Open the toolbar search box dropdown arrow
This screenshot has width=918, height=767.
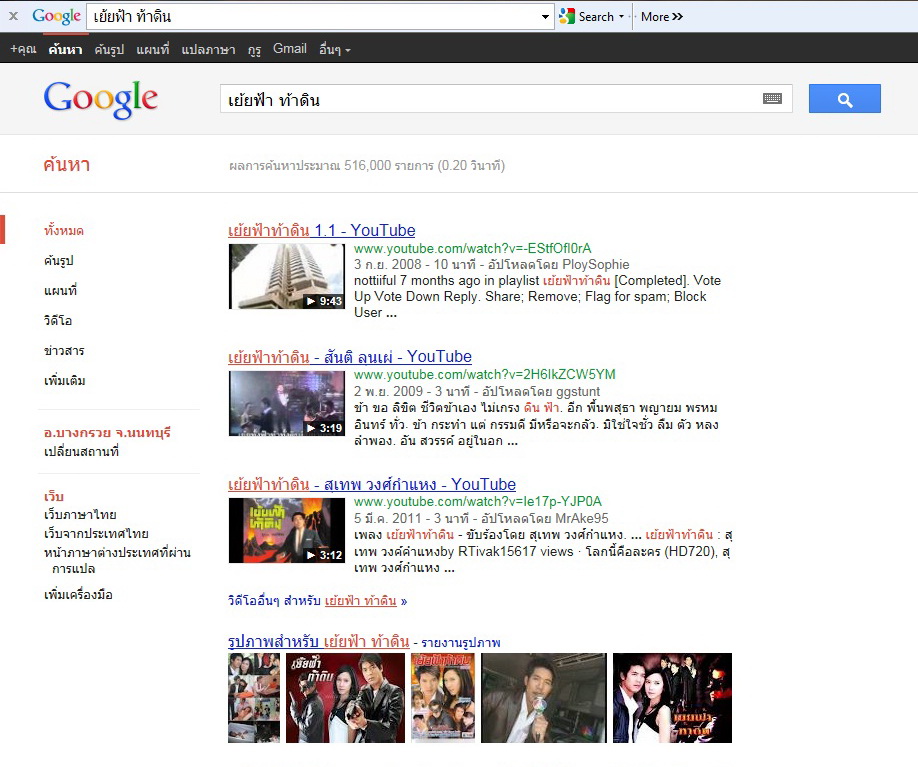pyautogui.click(x=545, y=16)
